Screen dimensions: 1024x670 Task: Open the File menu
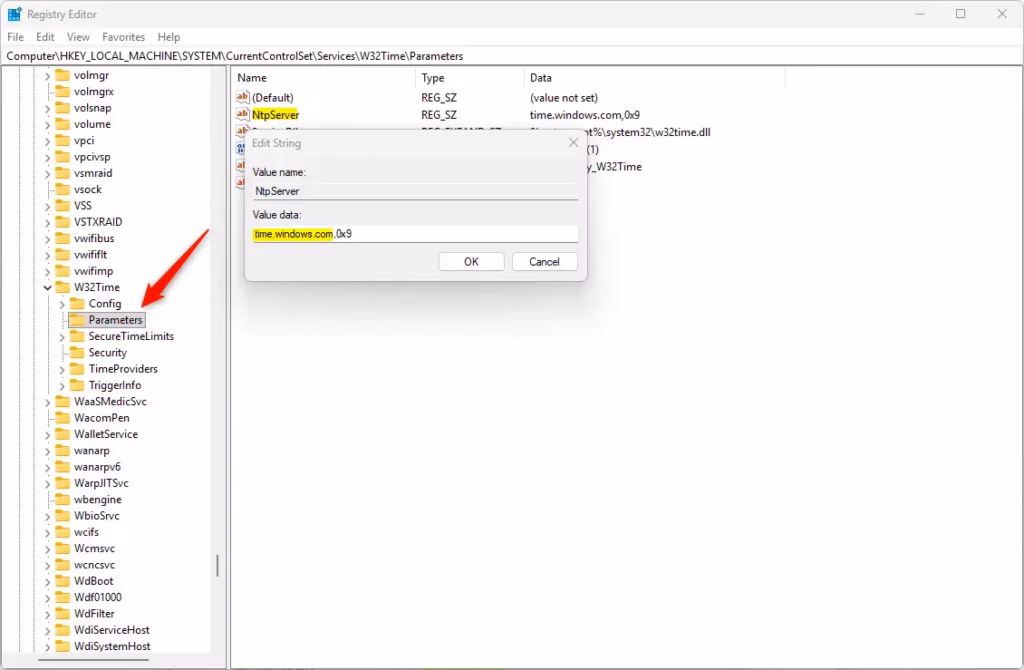click(x=15, y=37)
